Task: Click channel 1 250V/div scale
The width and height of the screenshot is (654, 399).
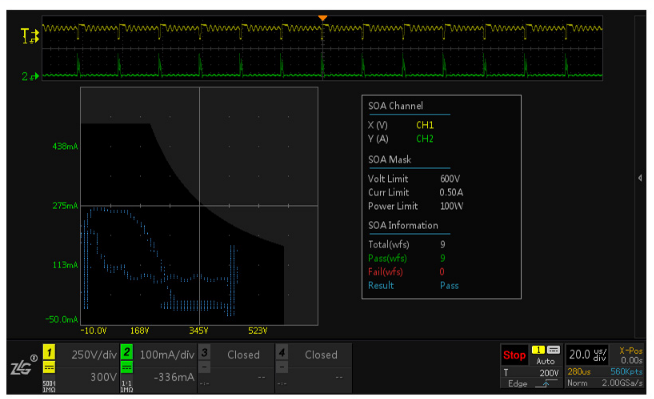Action: tap(94, 355)
